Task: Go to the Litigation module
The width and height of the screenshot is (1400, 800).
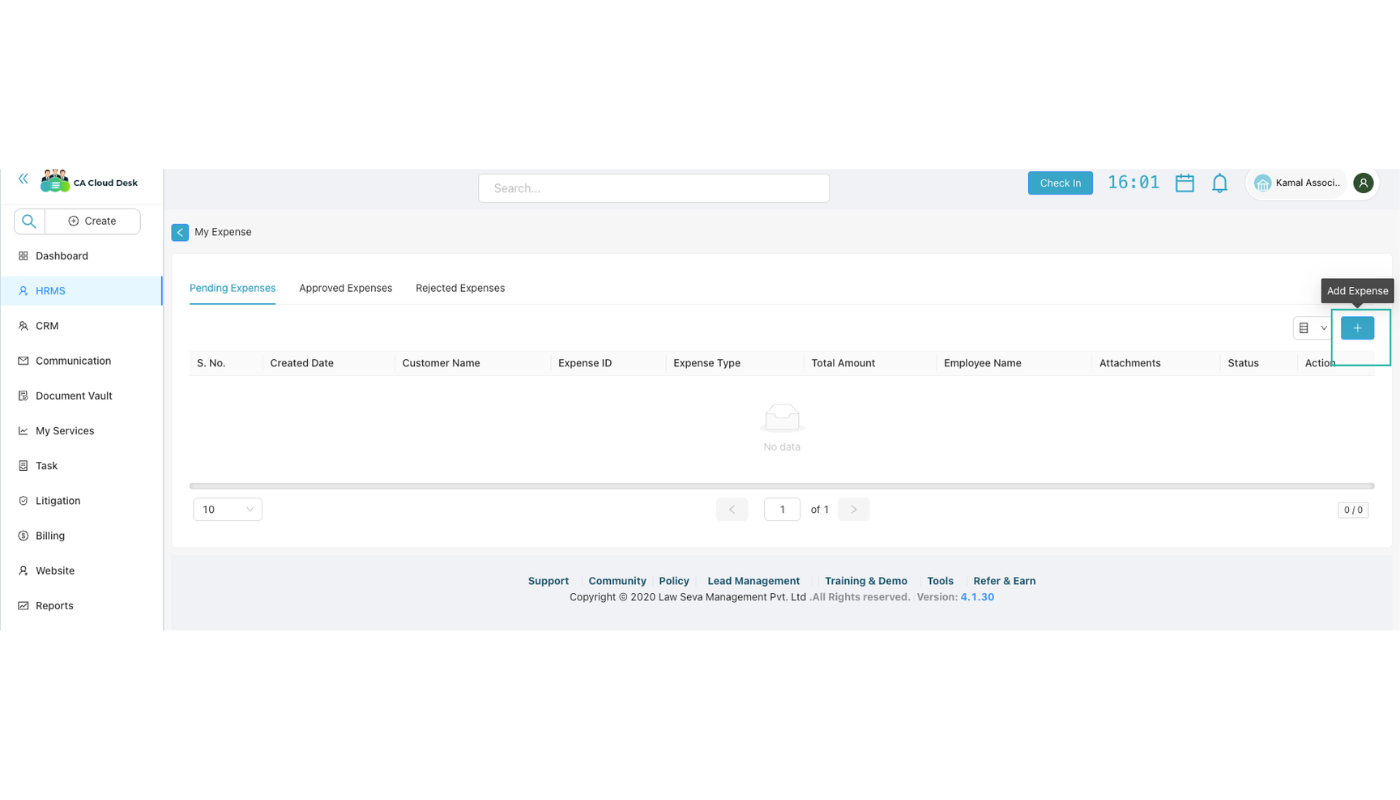Action: (57, 500)
